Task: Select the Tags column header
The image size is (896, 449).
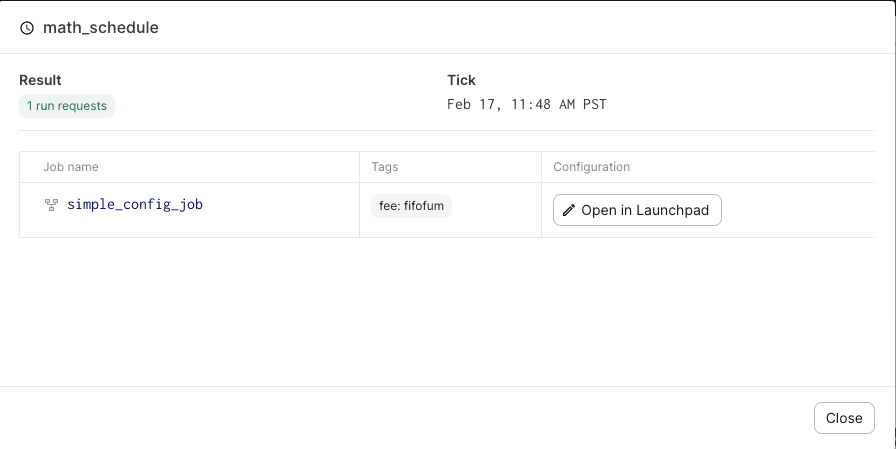Action: tap(385, 167)
